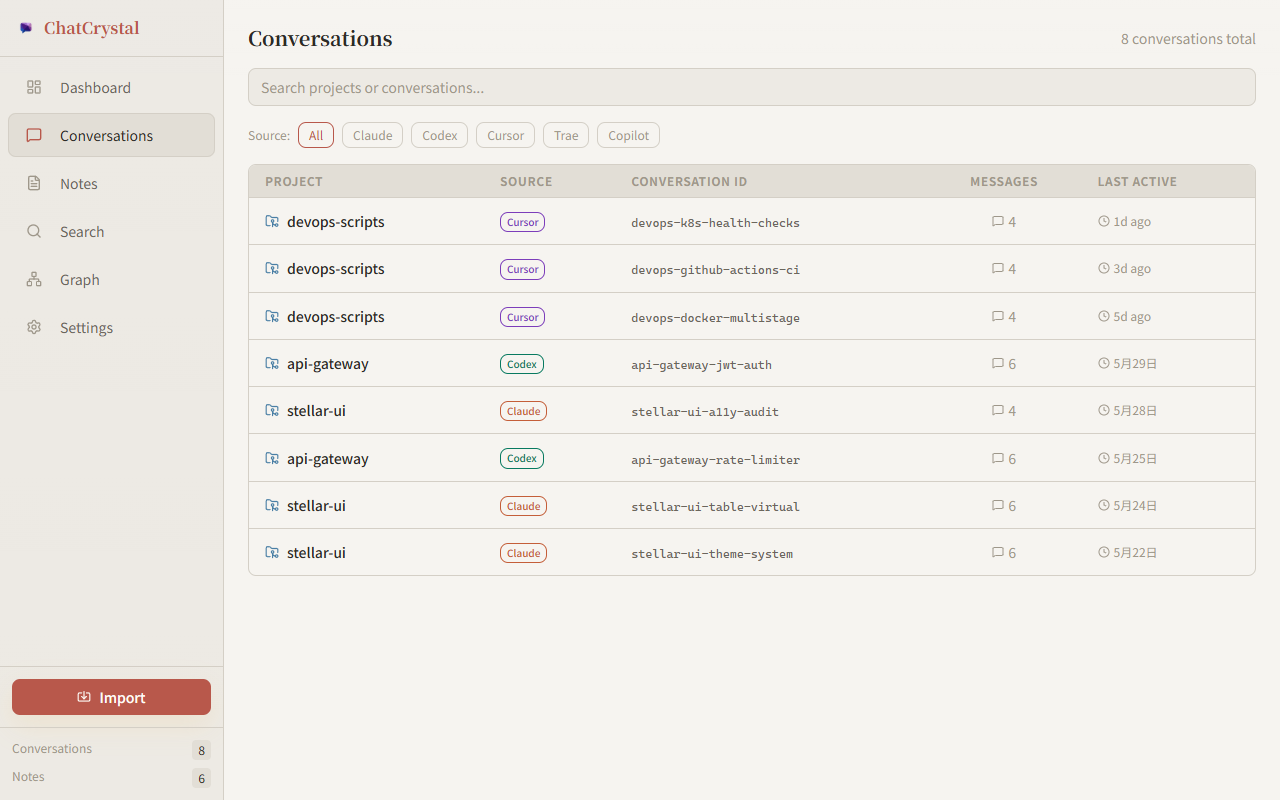This screenshot has height=800, width=1280.
Task: Click the Import button
Action: [111, 697]
